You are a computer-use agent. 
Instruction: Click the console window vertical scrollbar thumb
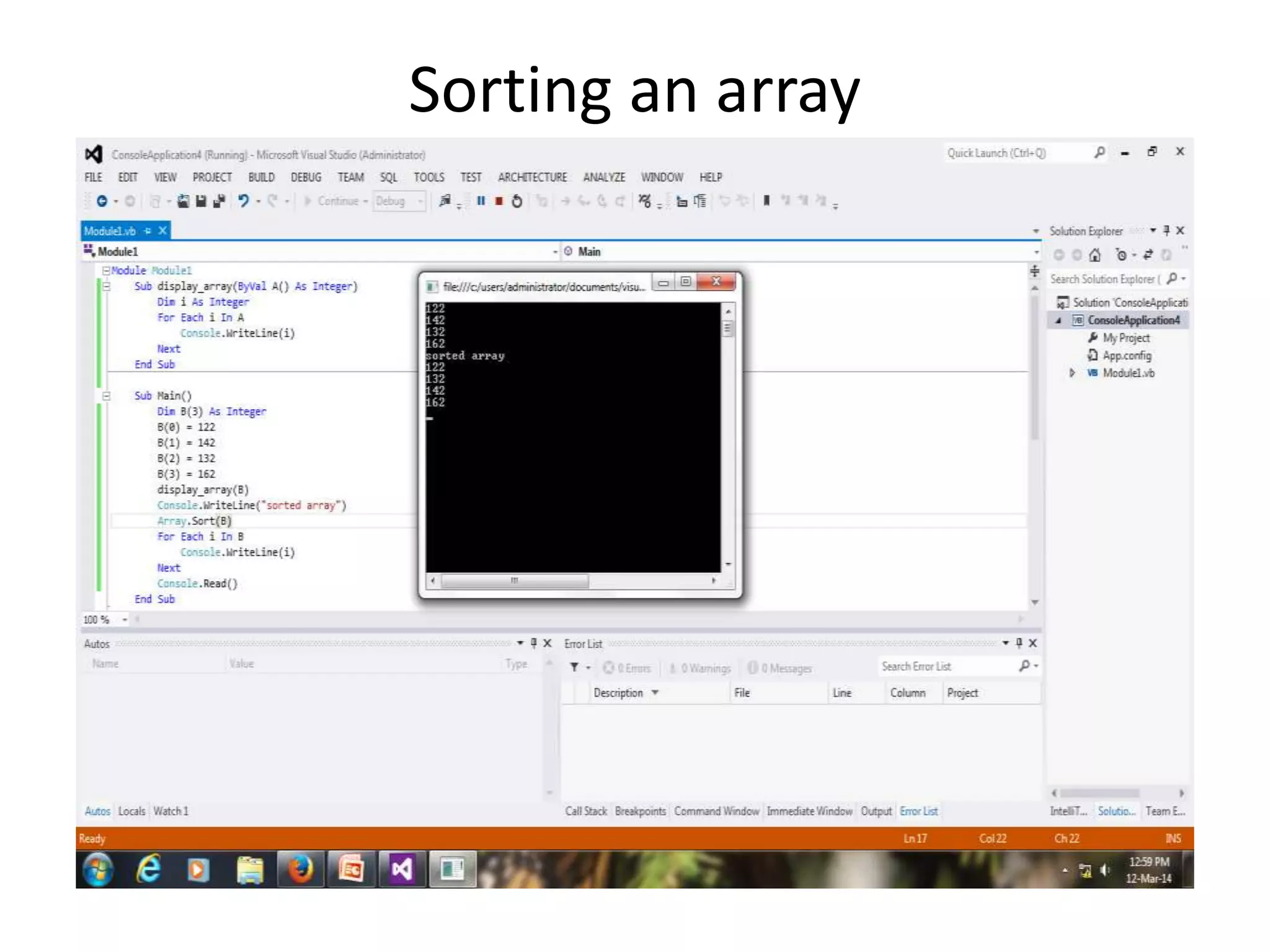click(727, 328)
